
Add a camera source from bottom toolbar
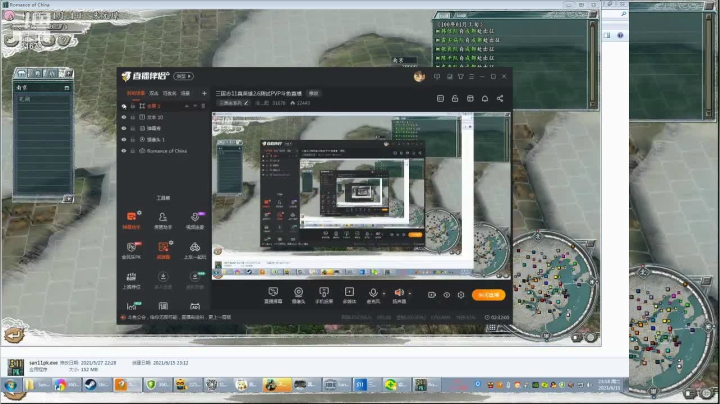[298, 295]
